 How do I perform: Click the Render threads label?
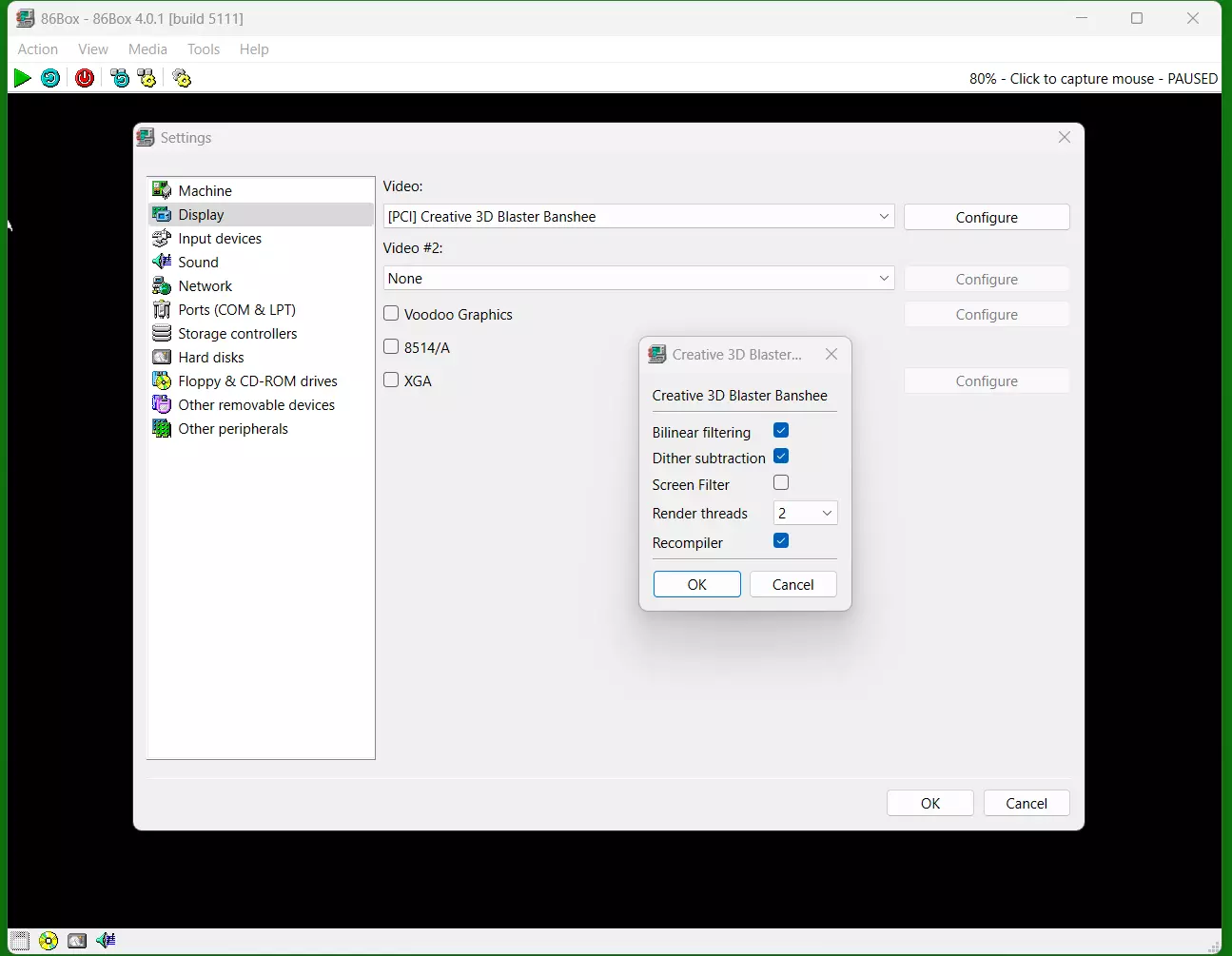pyautogui.click(x=700, y=514)
